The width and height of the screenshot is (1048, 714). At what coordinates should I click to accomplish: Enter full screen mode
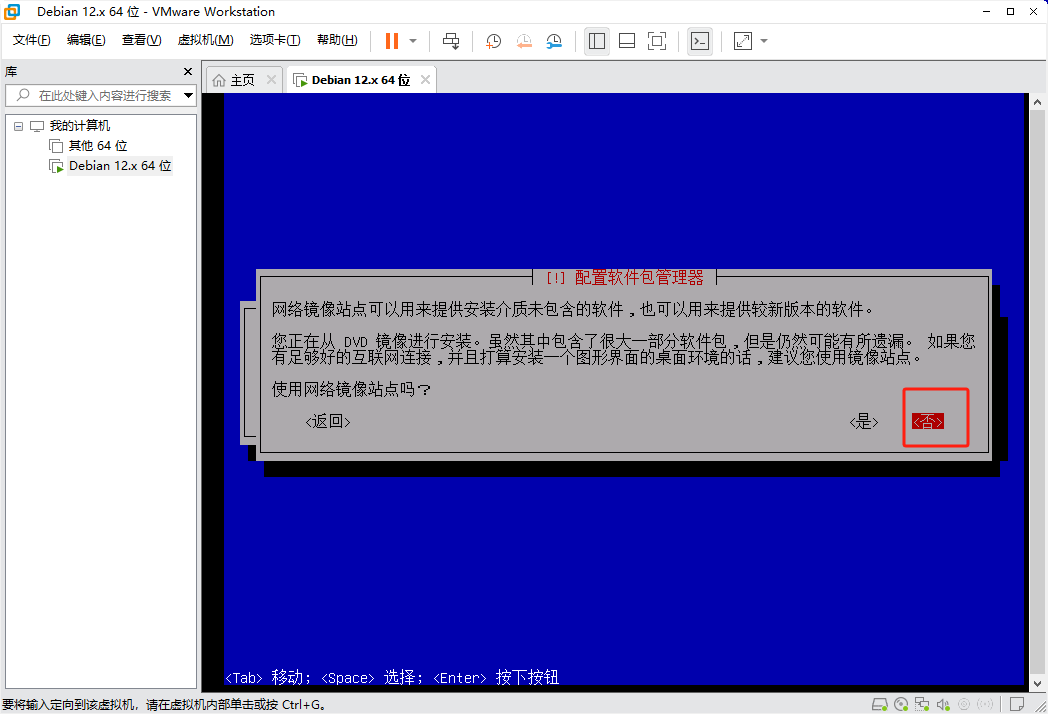(657, 41)
